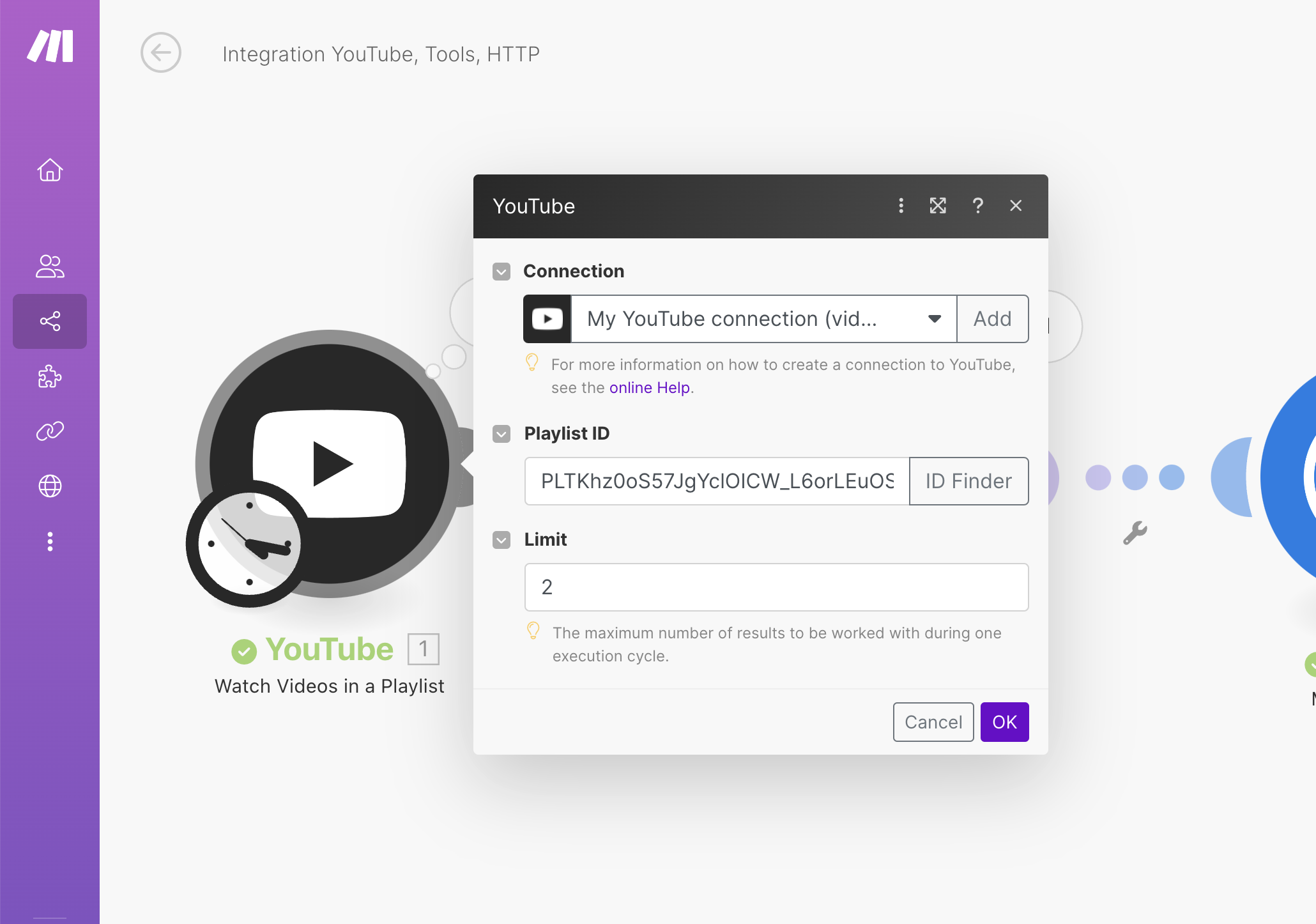Image resolution: width=1316 pixels, height=924 pixels.
Task: Confirm with the OK button
Action: (x=1005, y=722)
